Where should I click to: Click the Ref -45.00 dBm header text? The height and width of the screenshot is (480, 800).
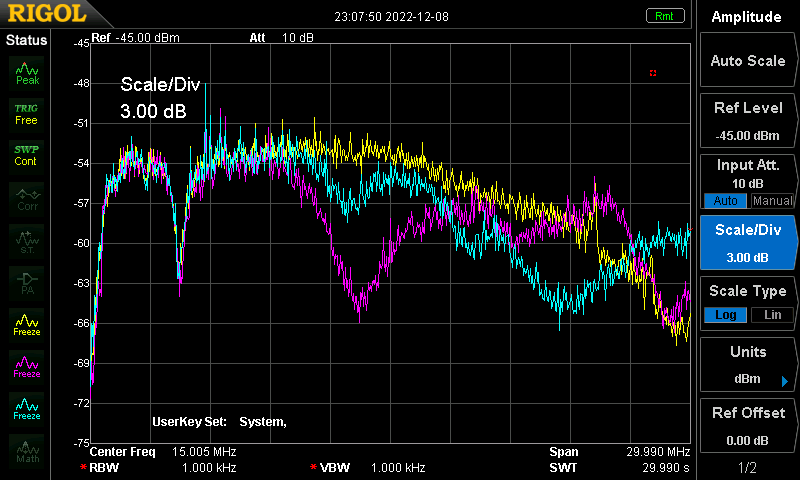135,37
